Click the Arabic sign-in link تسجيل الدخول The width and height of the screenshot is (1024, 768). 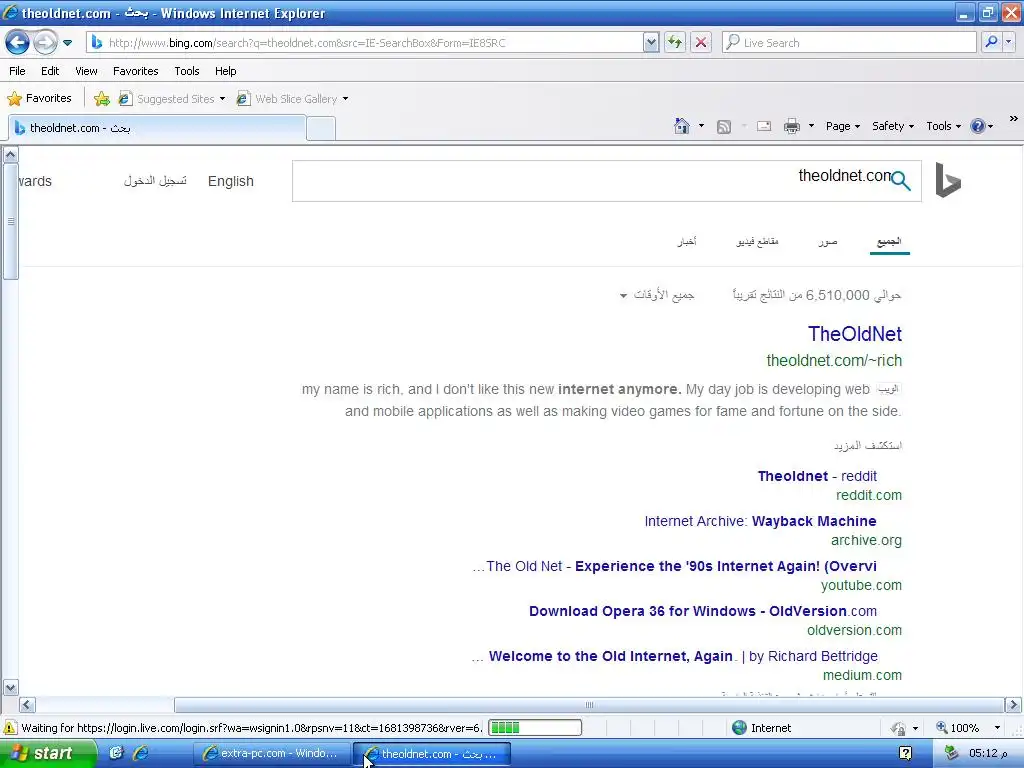pos(155,181)
